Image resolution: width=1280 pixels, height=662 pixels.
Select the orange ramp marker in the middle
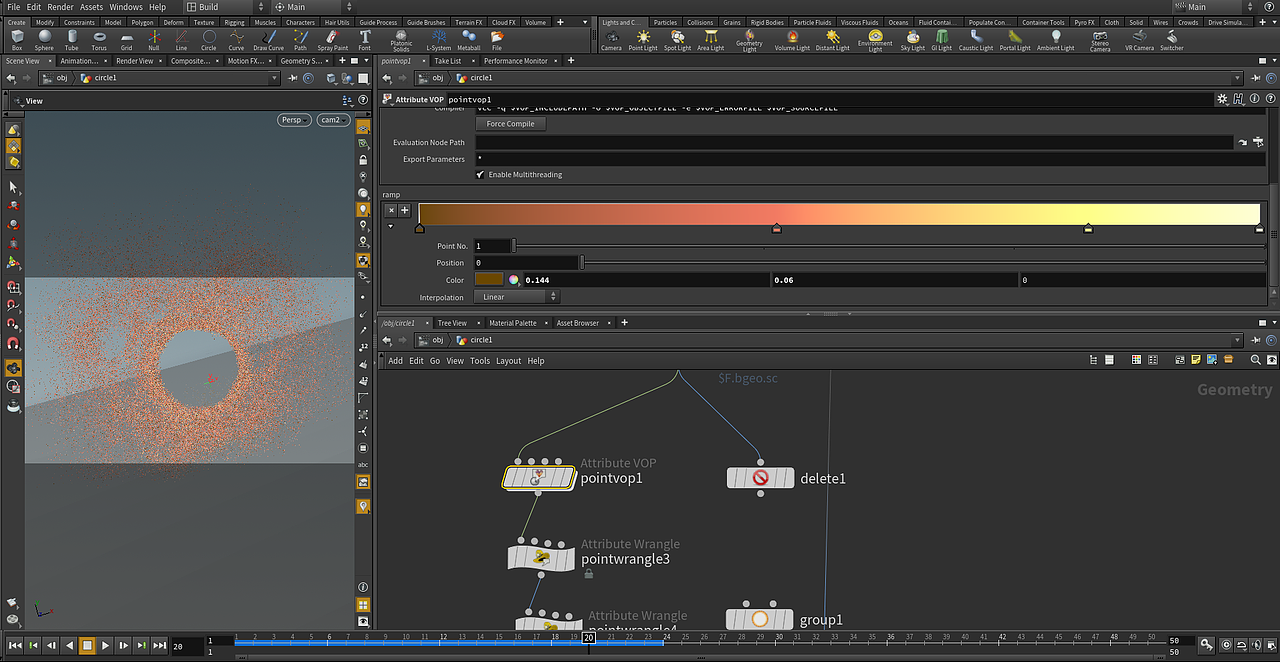pyautogui.click(x=776, y=229)
